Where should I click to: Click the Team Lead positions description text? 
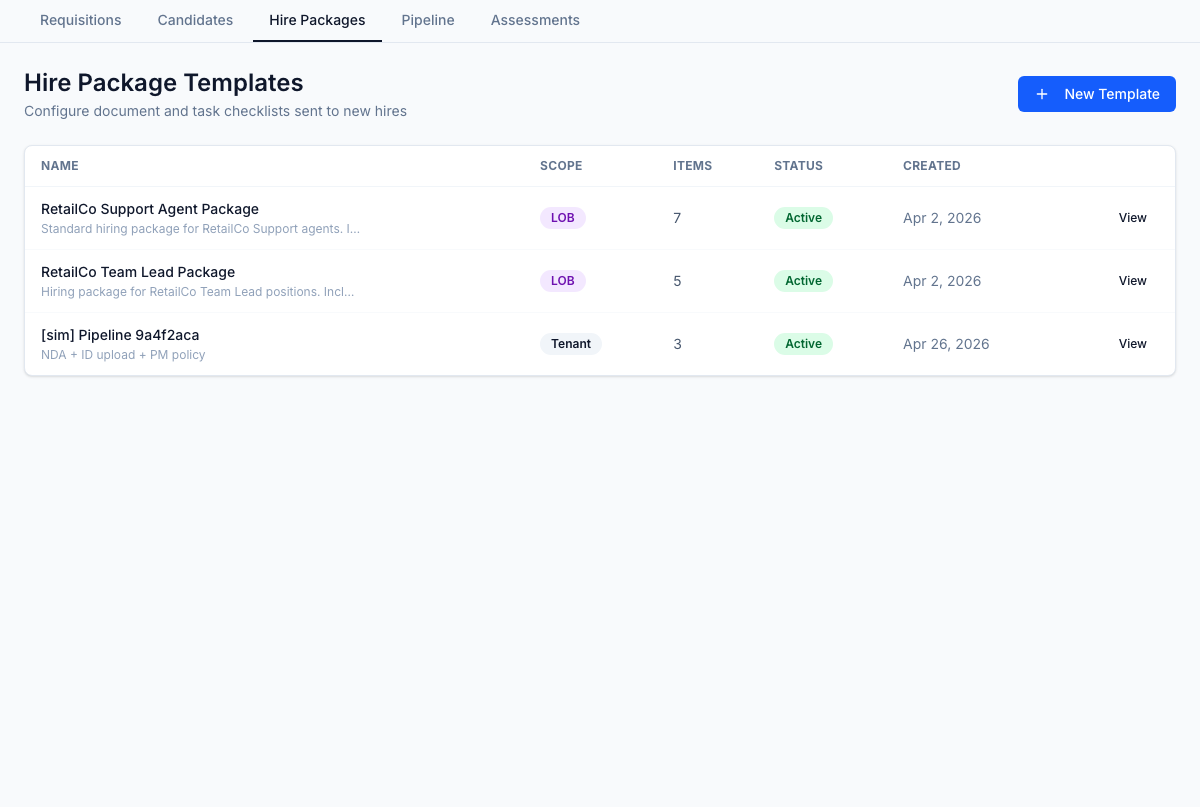coord(197,292)
